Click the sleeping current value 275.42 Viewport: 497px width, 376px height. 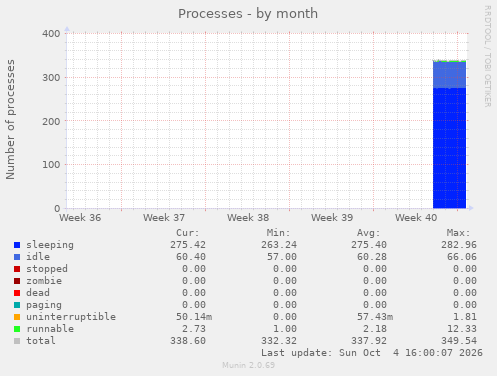click(x=188, y=245)
